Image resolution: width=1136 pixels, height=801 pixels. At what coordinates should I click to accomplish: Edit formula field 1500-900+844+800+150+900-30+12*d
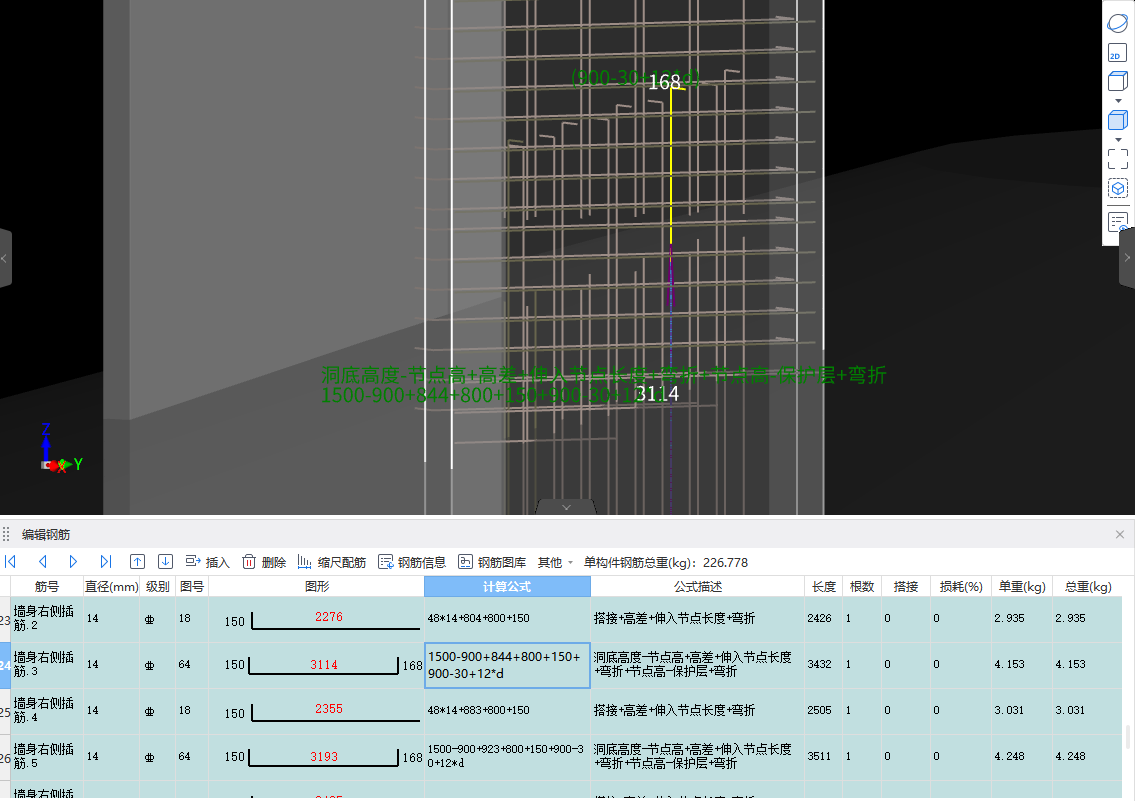pyautogui.click(x=507, y=665)
